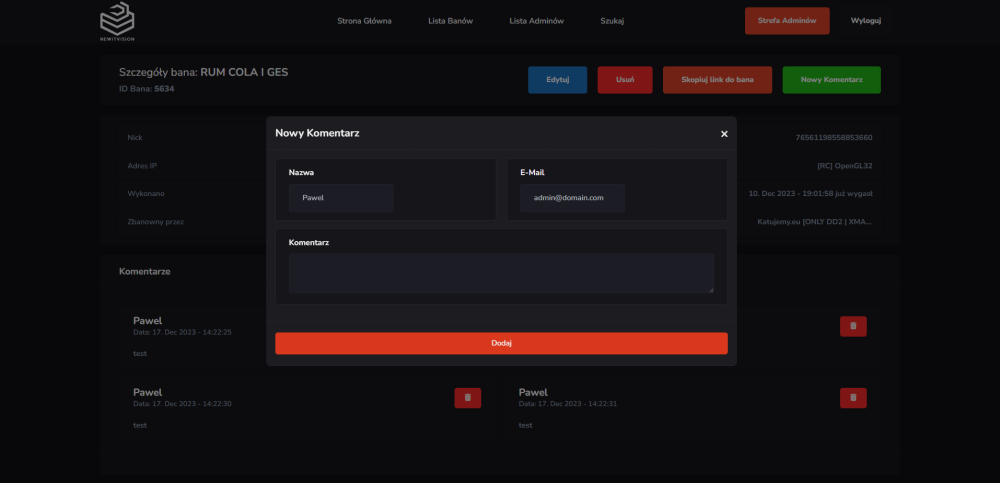Viewport: 1000px width, 483px height.
Task: Click the blue Edytuj button
Action: (x=557, y=80)
